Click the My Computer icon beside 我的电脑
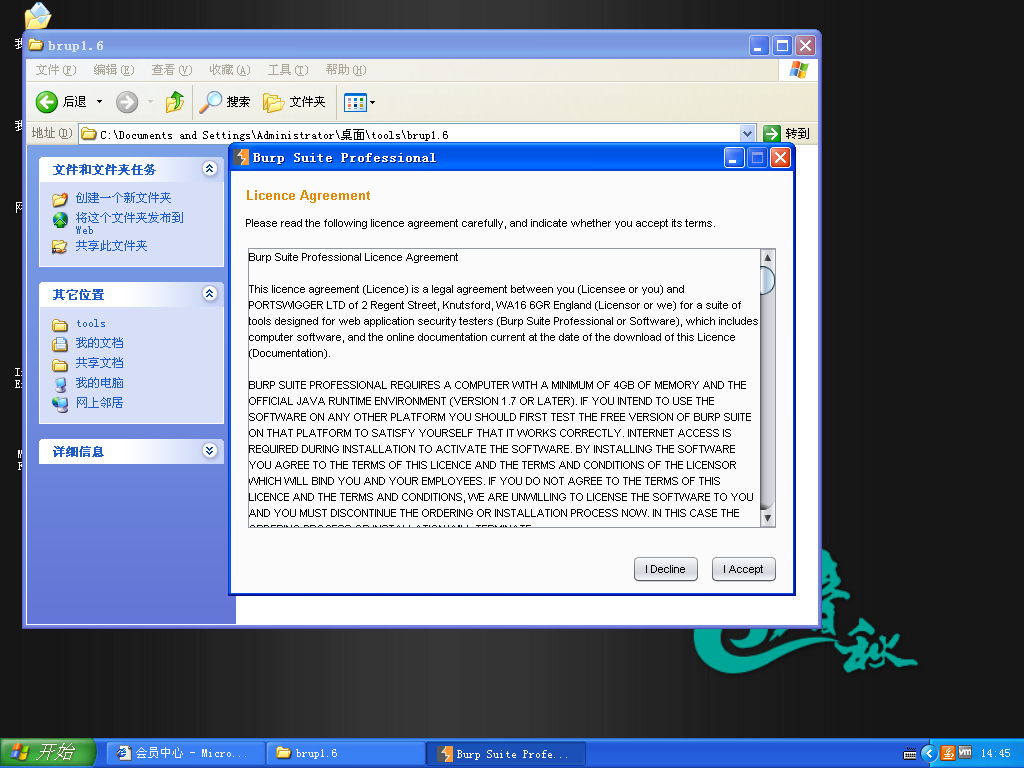Viewport: 1024px width, 768px height. (60, 385)
